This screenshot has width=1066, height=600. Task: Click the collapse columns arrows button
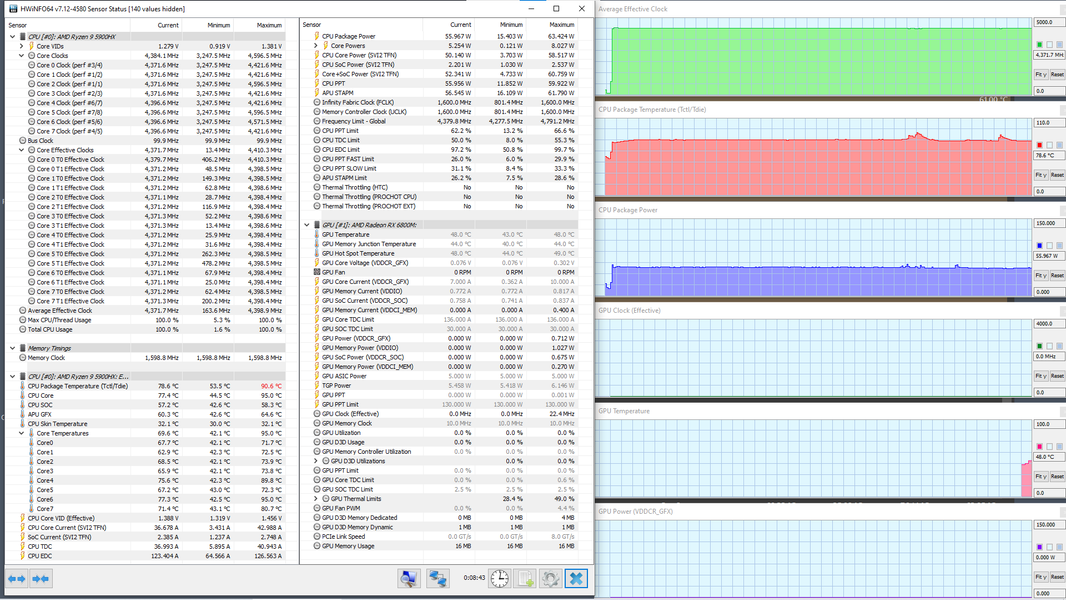pyautogui.click(x=41, y=579)
